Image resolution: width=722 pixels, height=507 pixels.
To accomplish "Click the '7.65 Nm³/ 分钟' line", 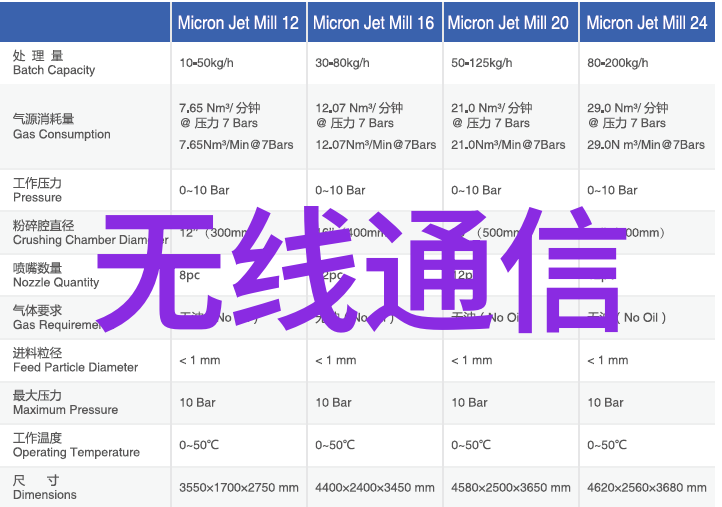I will [x=220, y=108].
